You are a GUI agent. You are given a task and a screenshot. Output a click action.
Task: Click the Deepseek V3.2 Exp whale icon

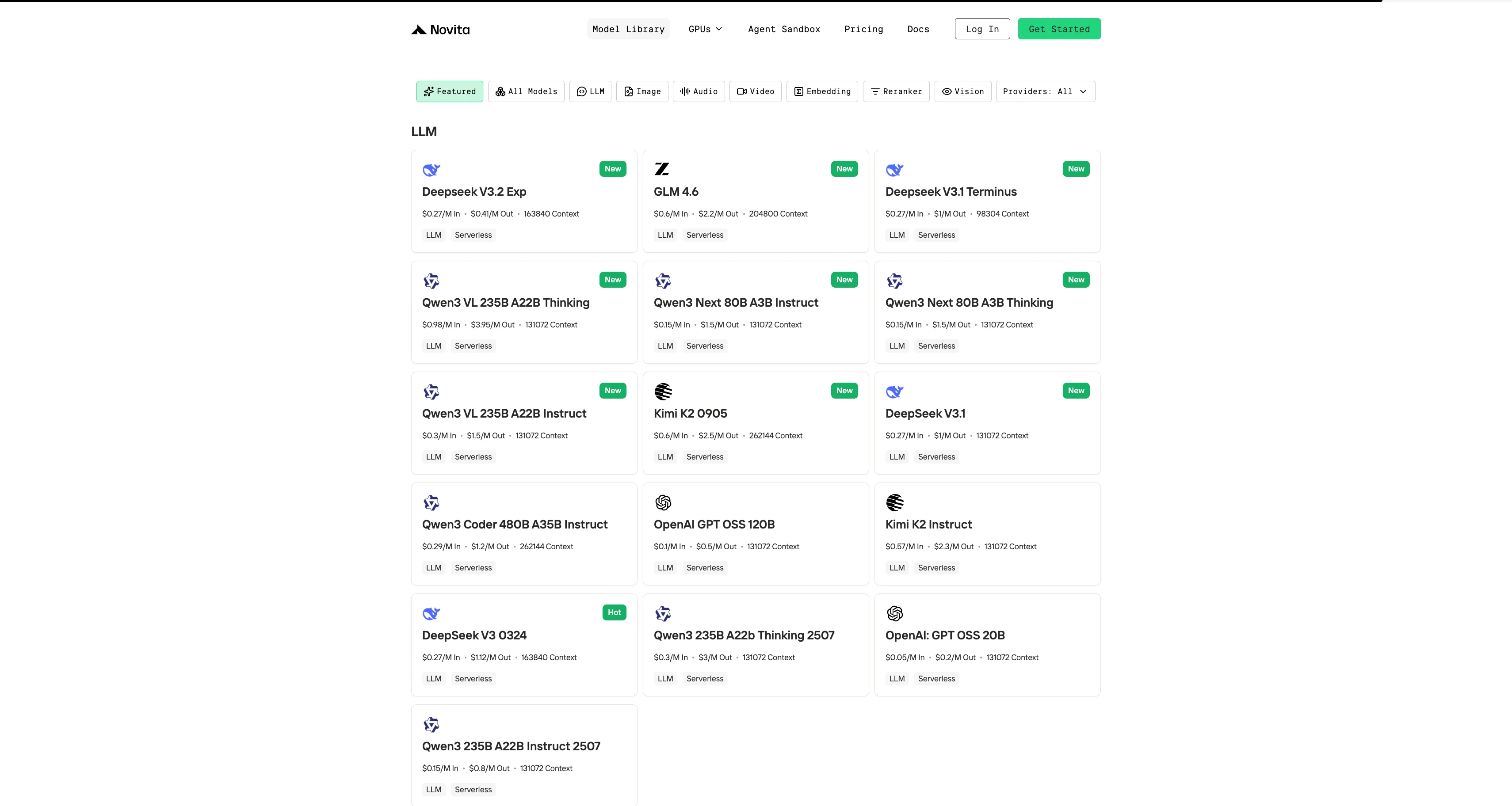(431, 170)
